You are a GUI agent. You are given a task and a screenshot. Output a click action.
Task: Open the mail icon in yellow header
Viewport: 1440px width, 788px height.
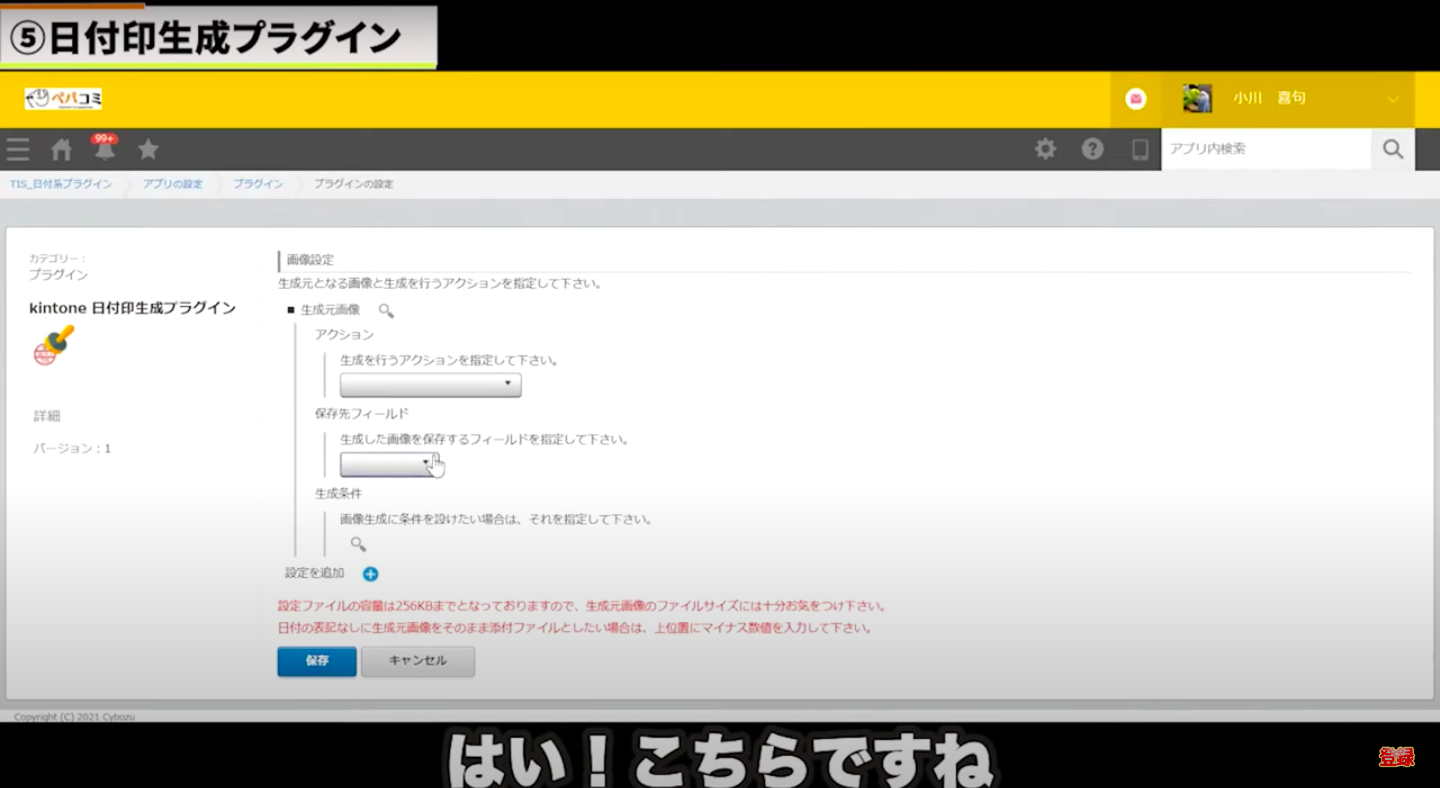[1135, 98]
